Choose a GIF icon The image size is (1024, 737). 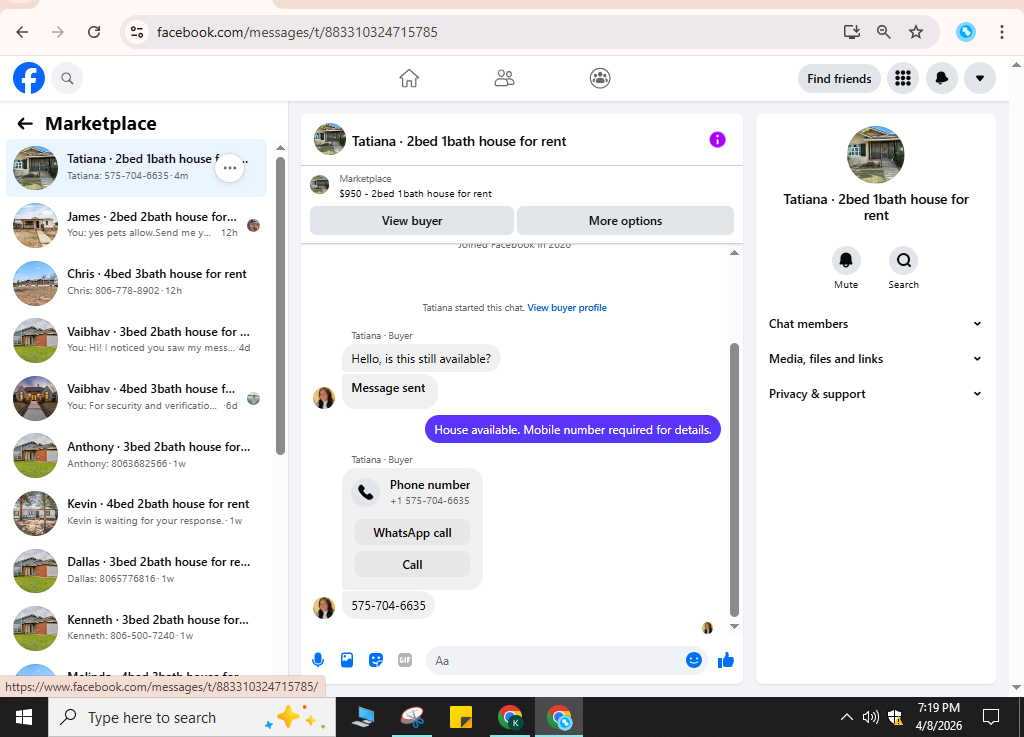(x=405, y=660)
